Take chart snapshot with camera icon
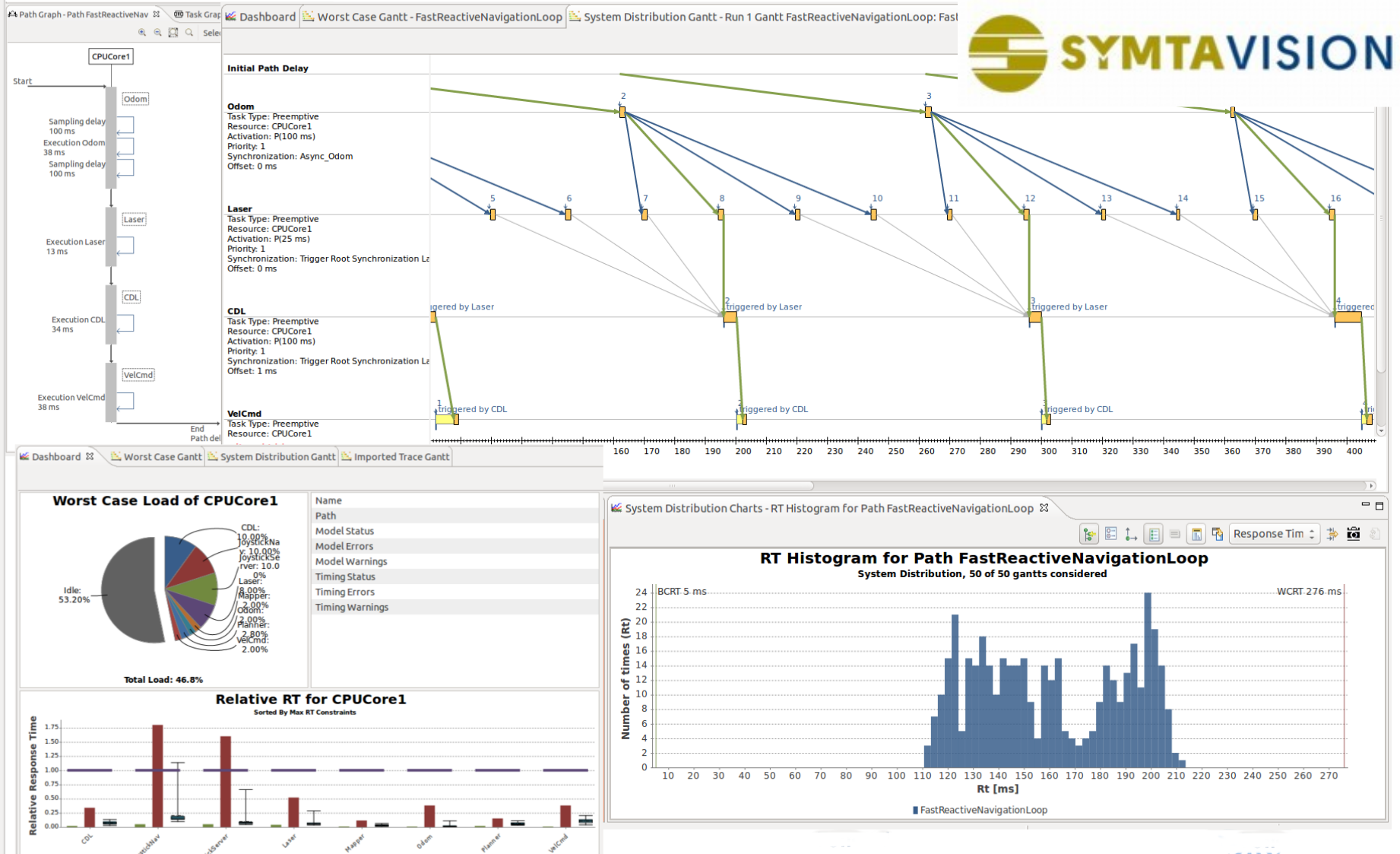The width and height of the screenshot is (1400, 854). [x=1353, y=534]
